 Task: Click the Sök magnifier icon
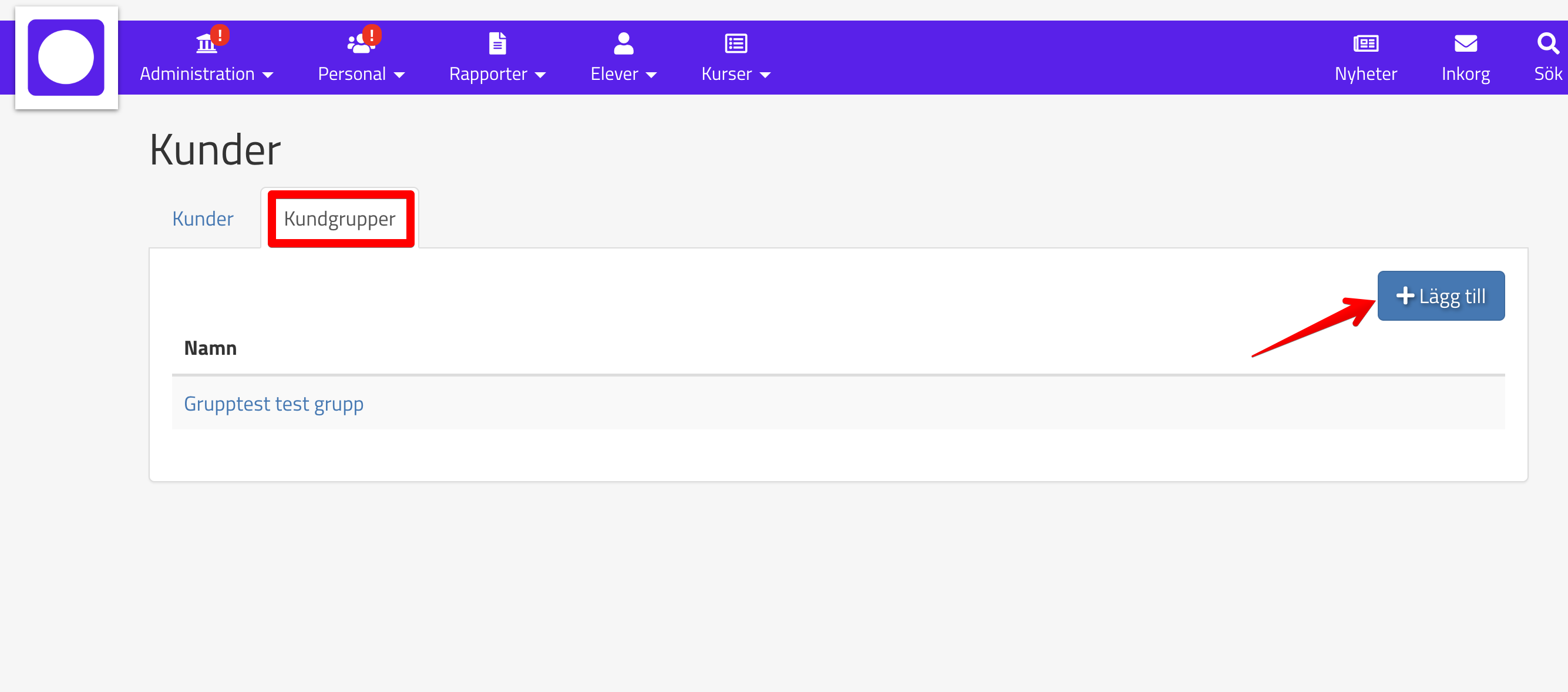tap(1547, 43)
